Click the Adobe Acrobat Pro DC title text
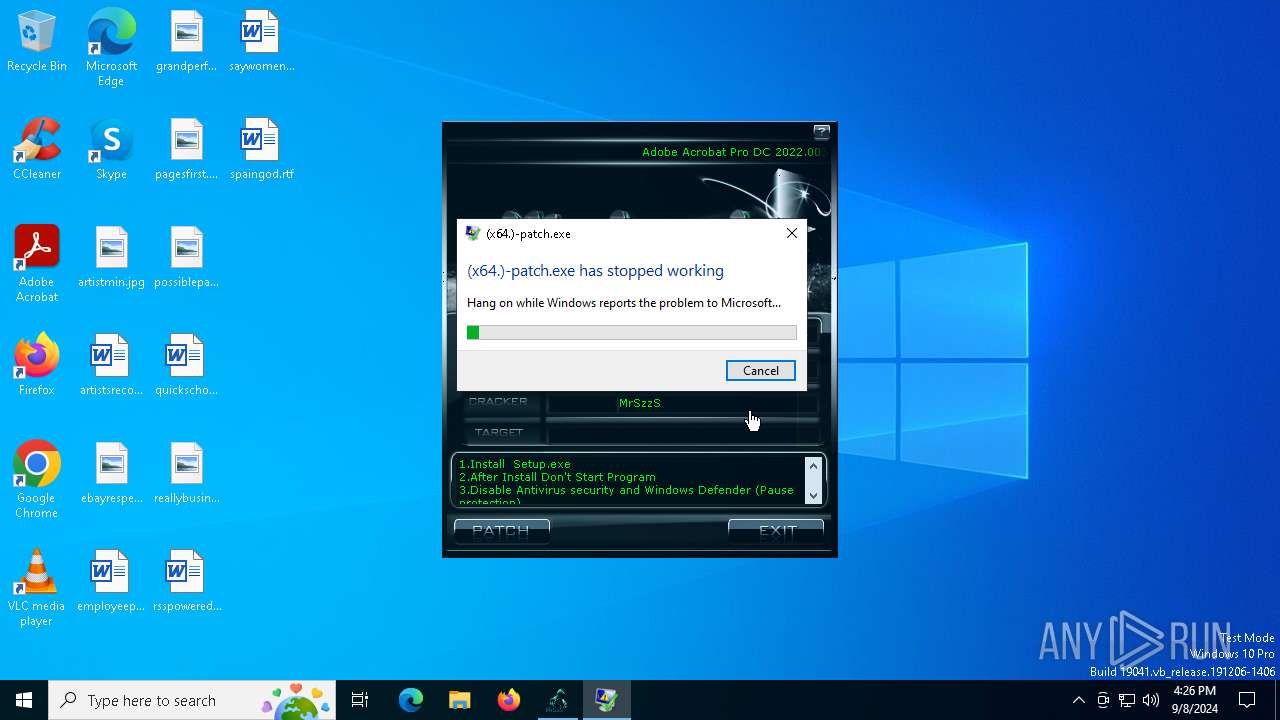 [732, 152]
